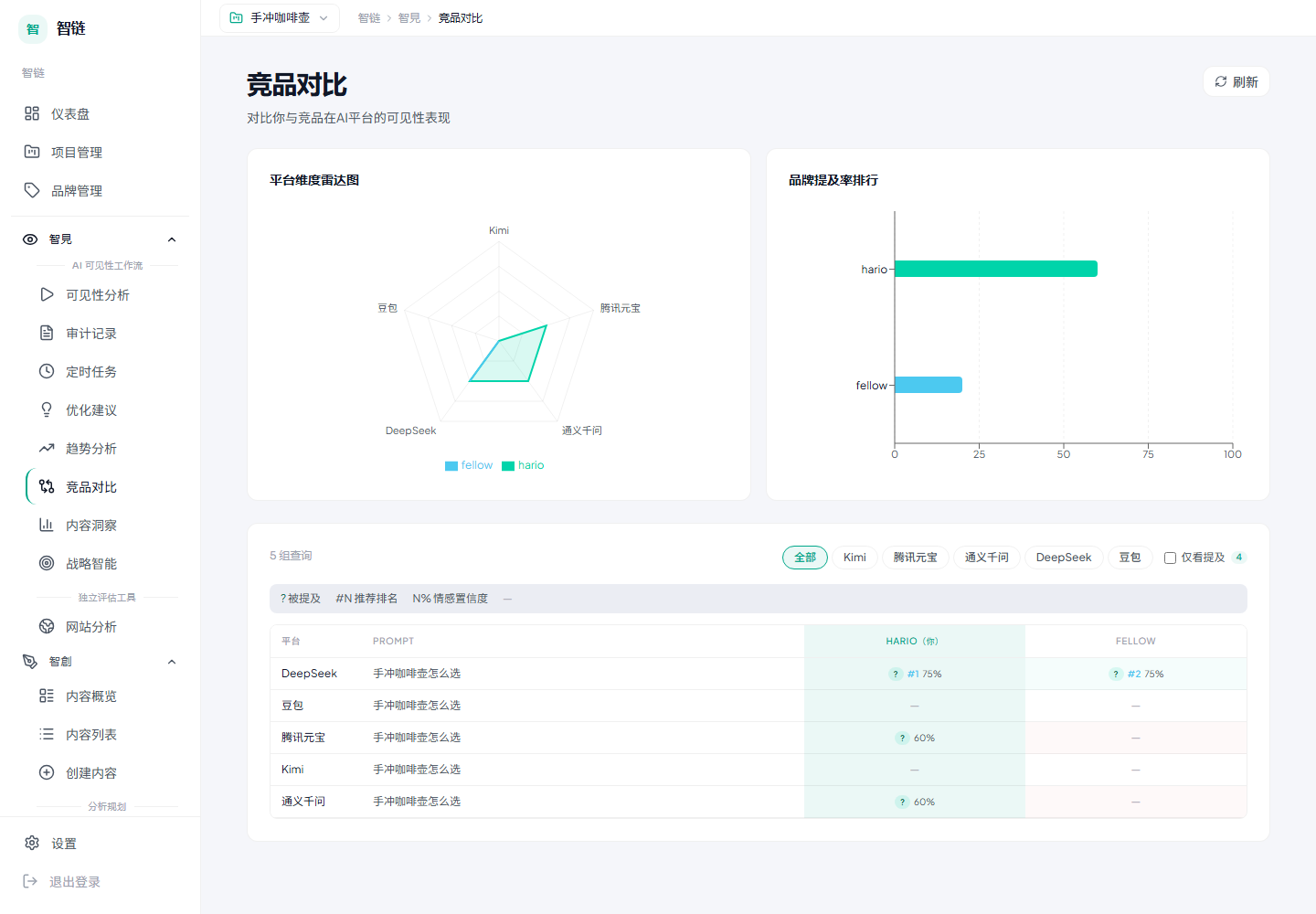
Task: Select the 项目管理 folder icon
Action: [32, 152]
